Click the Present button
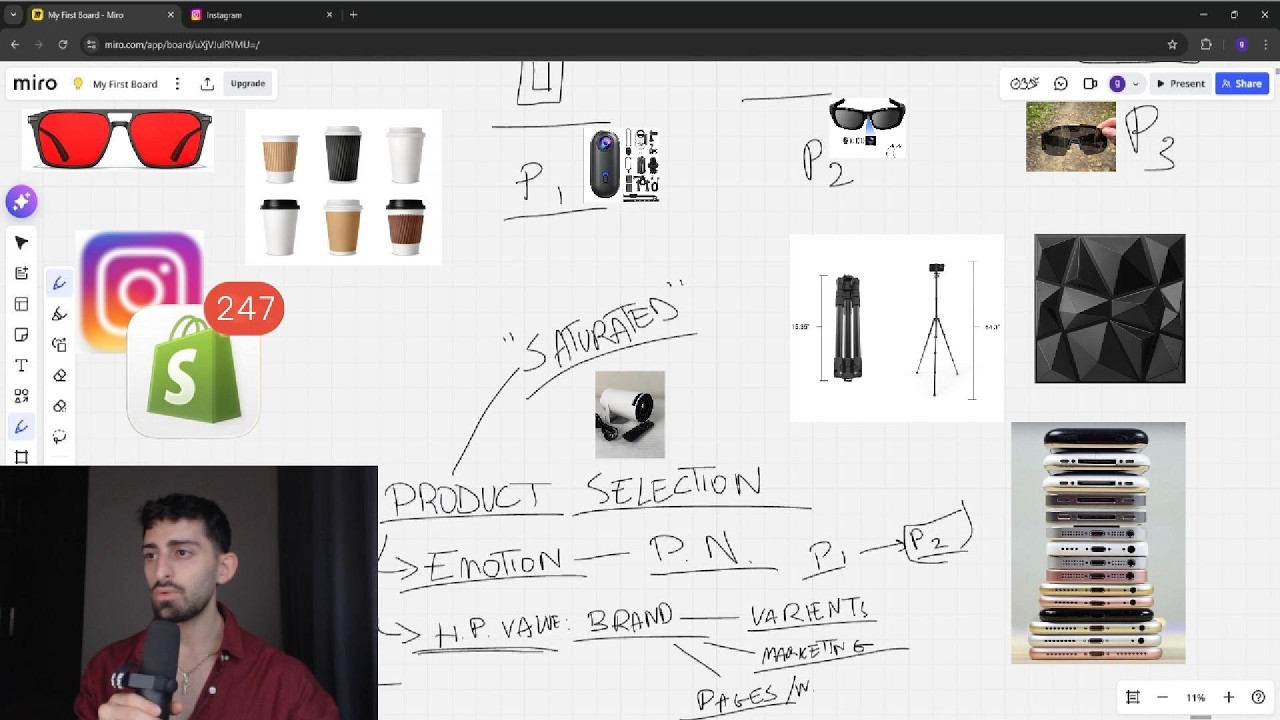1280x720 pixels. tap(1181, 84)
